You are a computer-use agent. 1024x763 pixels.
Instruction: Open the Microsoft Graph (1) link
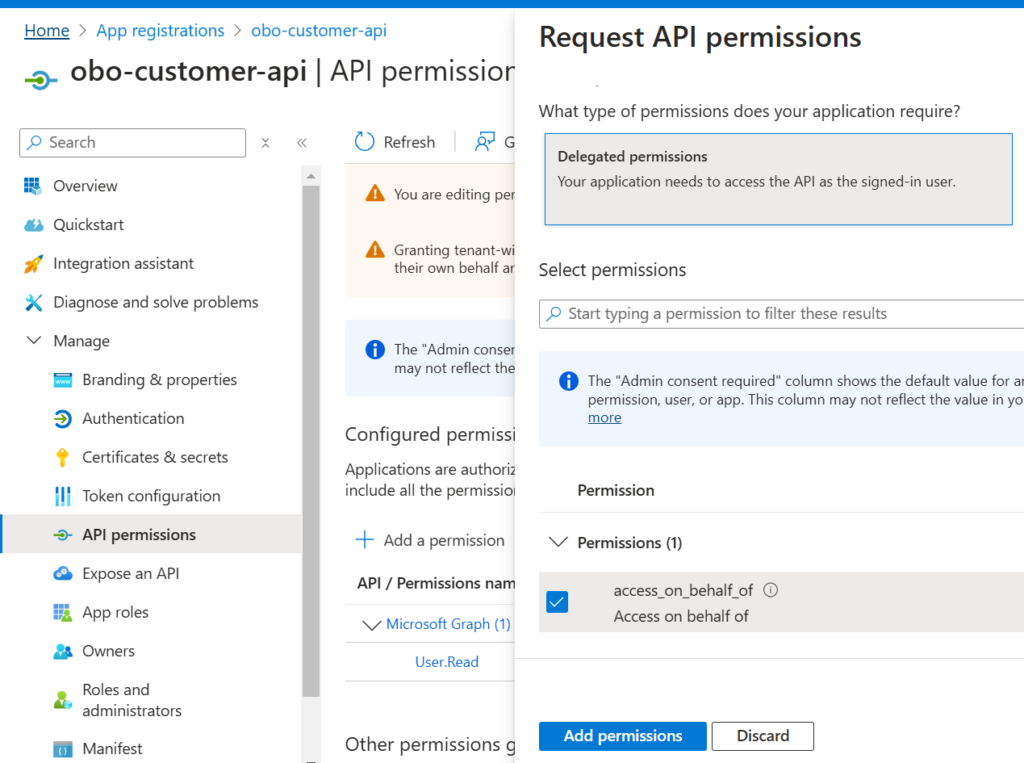tap(448, 624)
